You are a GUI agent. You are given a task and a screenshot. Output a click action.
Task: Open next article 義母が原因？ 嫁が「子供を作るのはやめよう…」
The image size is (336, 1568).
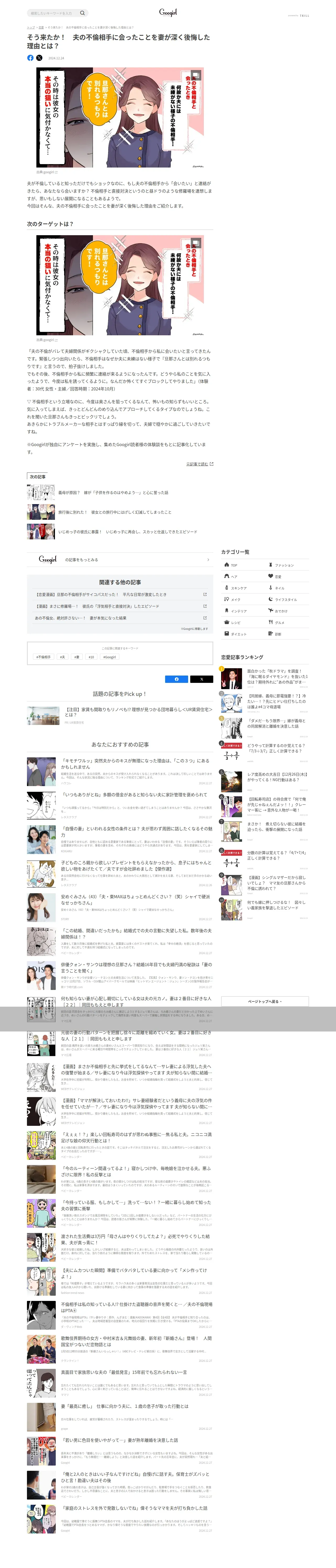(x=120, y=492)
